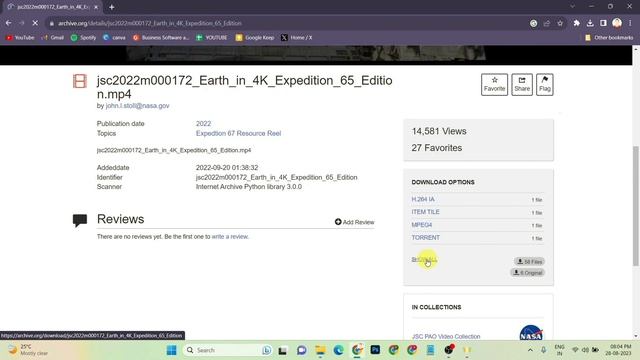This screenshot has width=640, height=360.
Task: Open the JSC PAO Video Collection link
Action: pos(446,337)
